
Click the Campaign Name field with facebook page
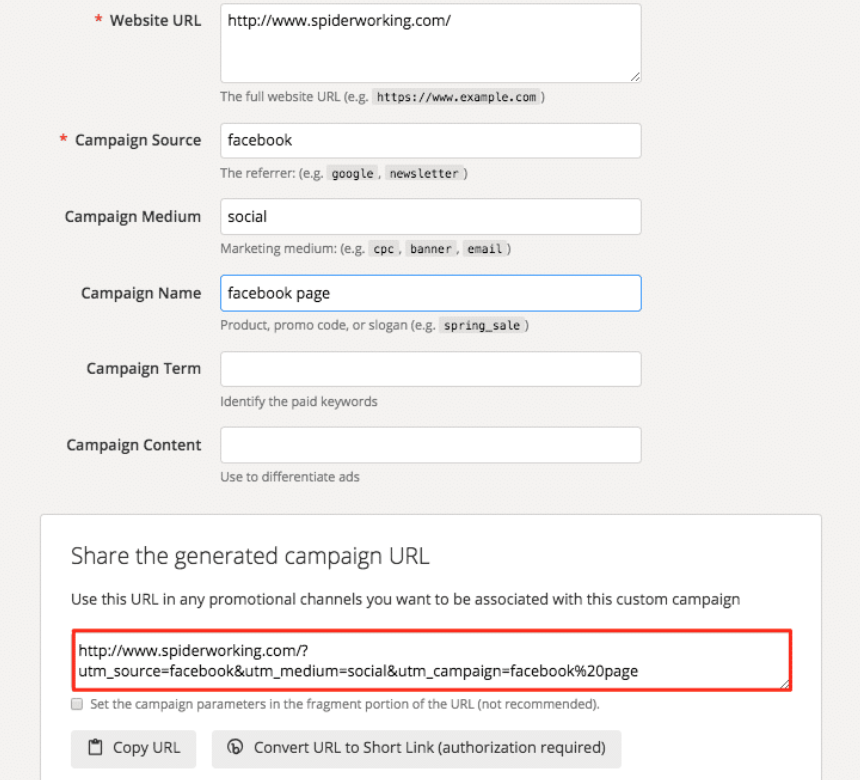coord(430,293)
